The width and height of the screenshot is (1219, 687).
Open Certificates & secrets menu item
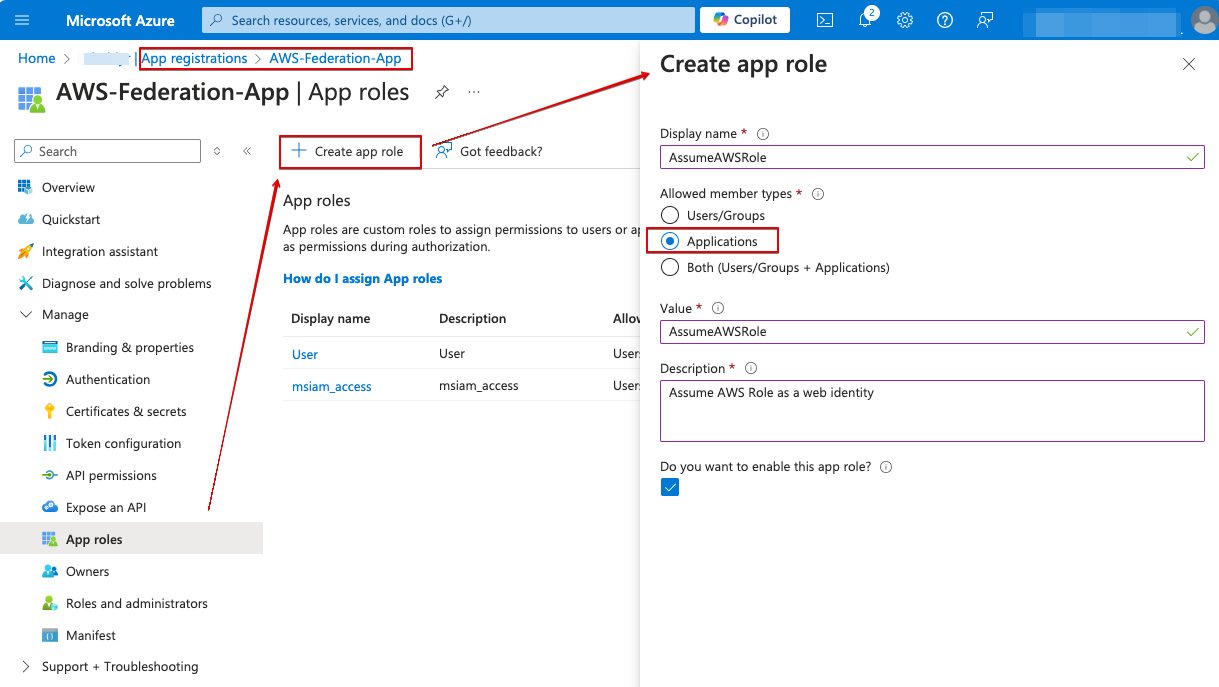126,411
